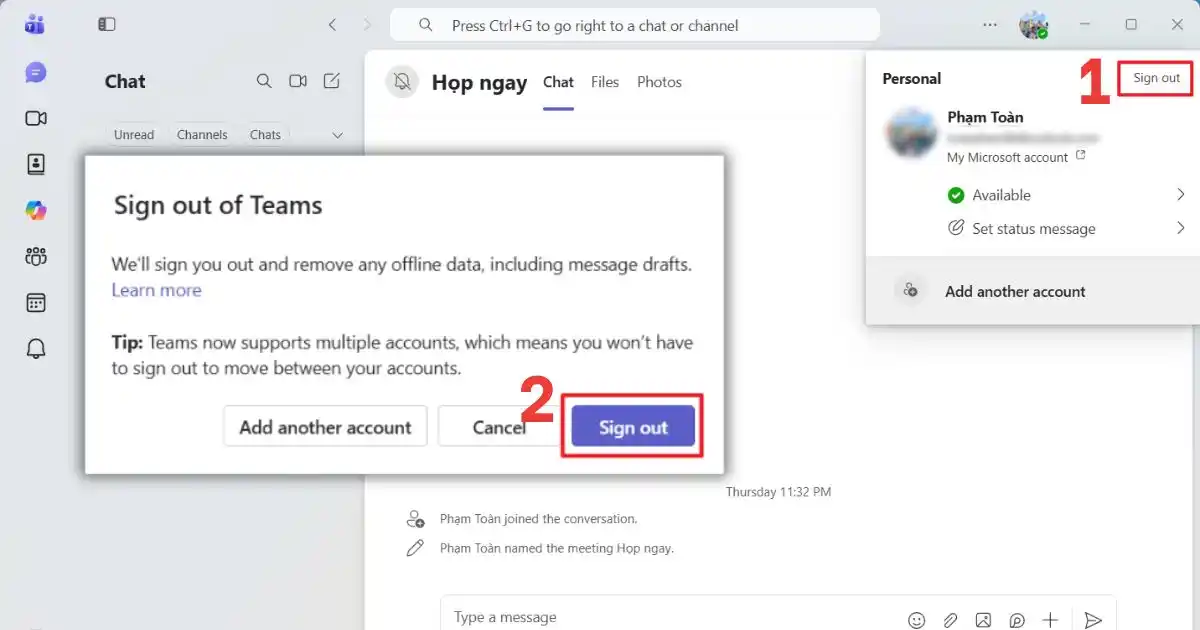Filter chats by Channels
Screen dimensions: 1200x630
pyautogui.click(x=202, y=135)
